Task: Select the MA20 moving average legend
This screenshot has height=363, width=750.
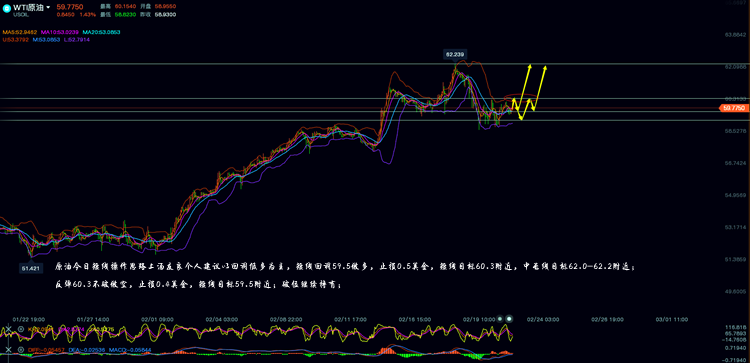Action: (x=101, y=32)
